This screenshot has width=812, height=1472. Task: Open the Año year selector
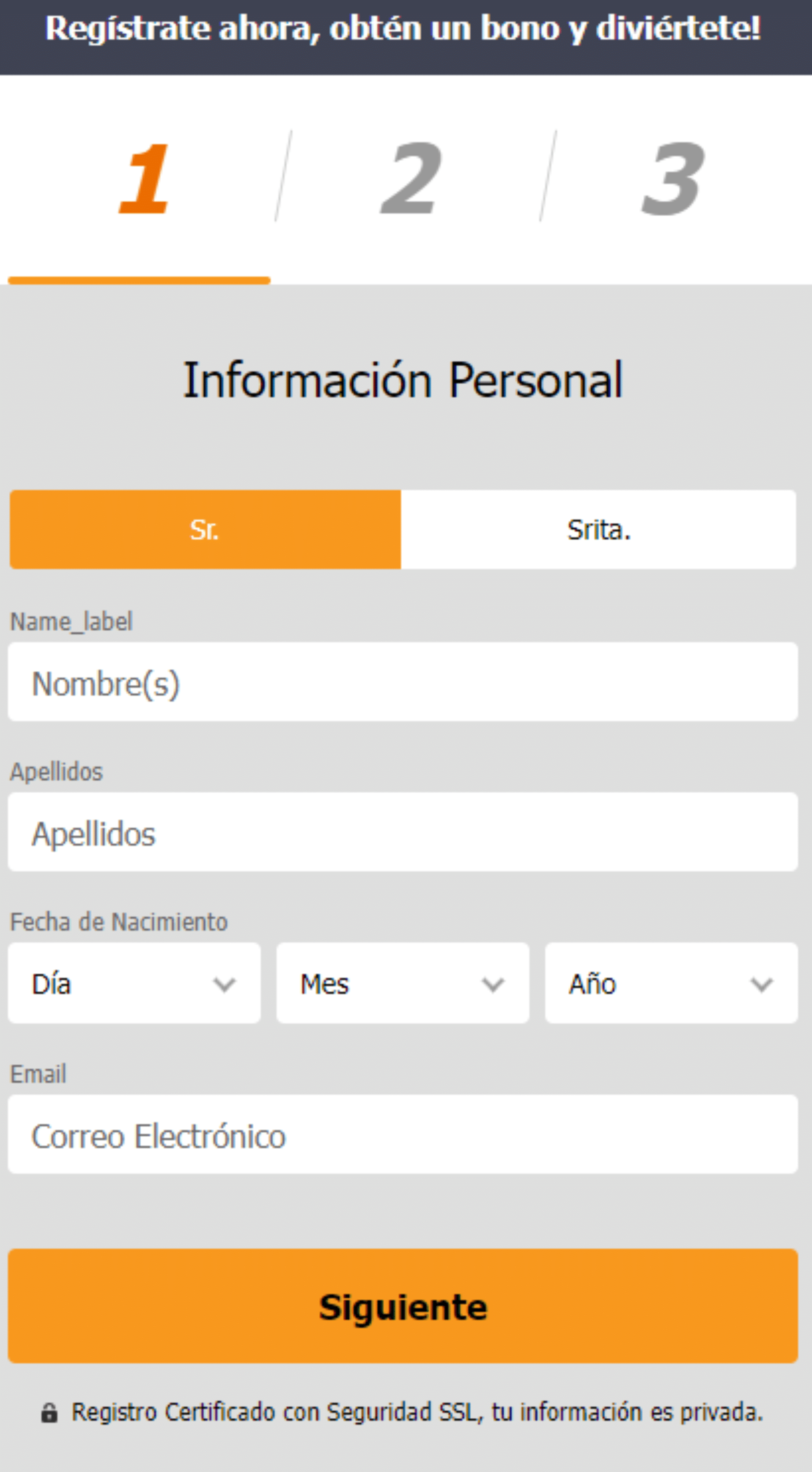tap(671, 983)
